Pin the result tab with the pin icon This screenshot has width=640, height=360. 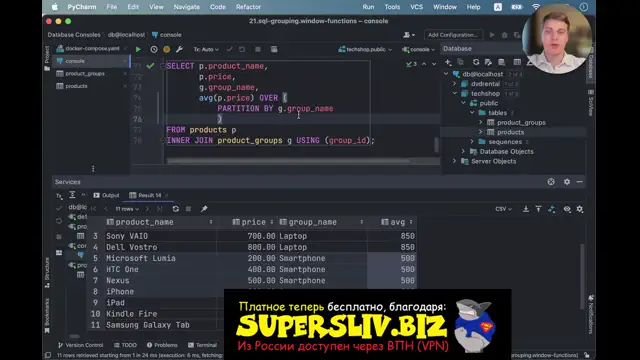204,209
